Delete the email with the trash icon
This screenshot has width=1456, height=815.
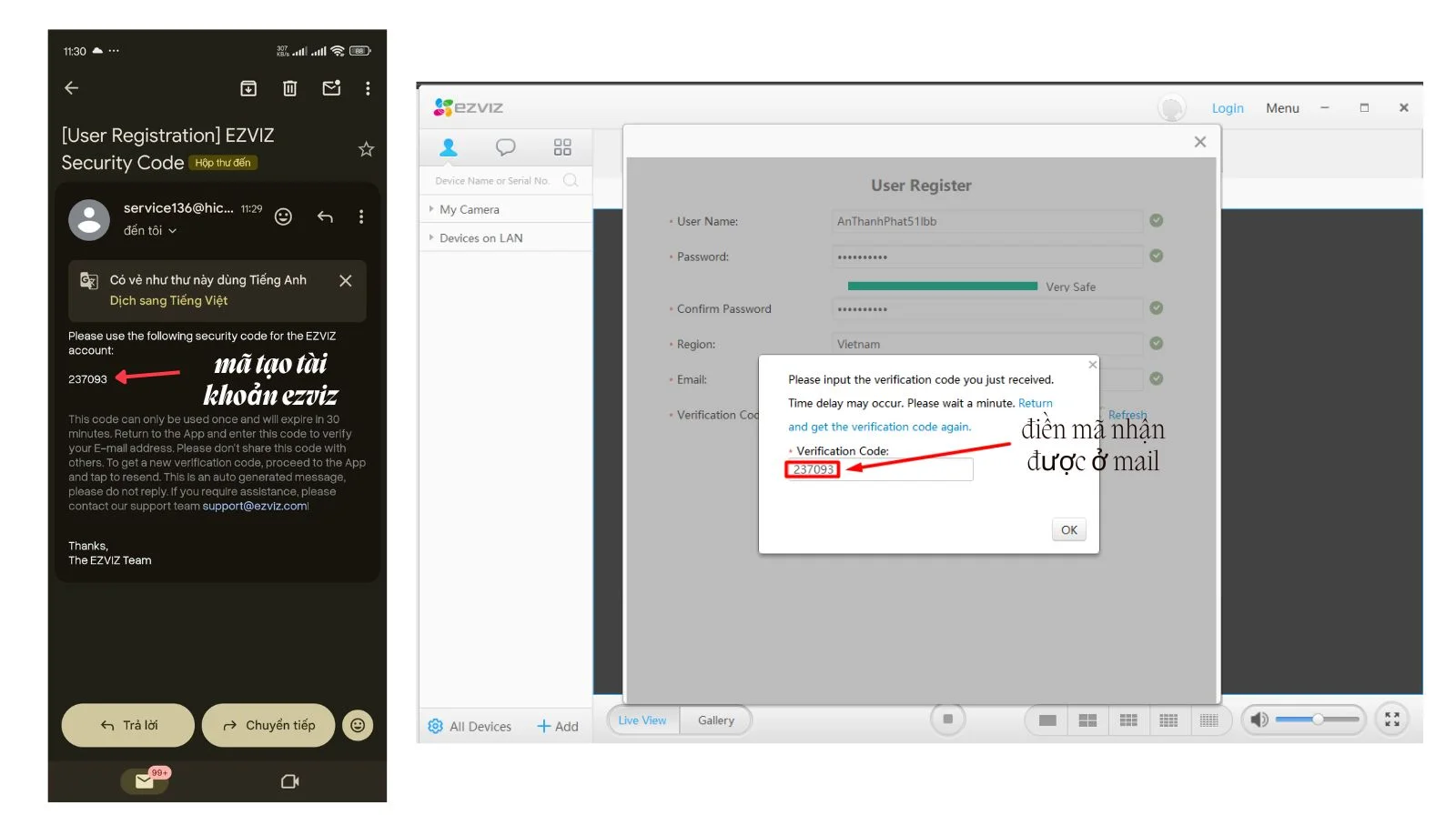[289, 88]
